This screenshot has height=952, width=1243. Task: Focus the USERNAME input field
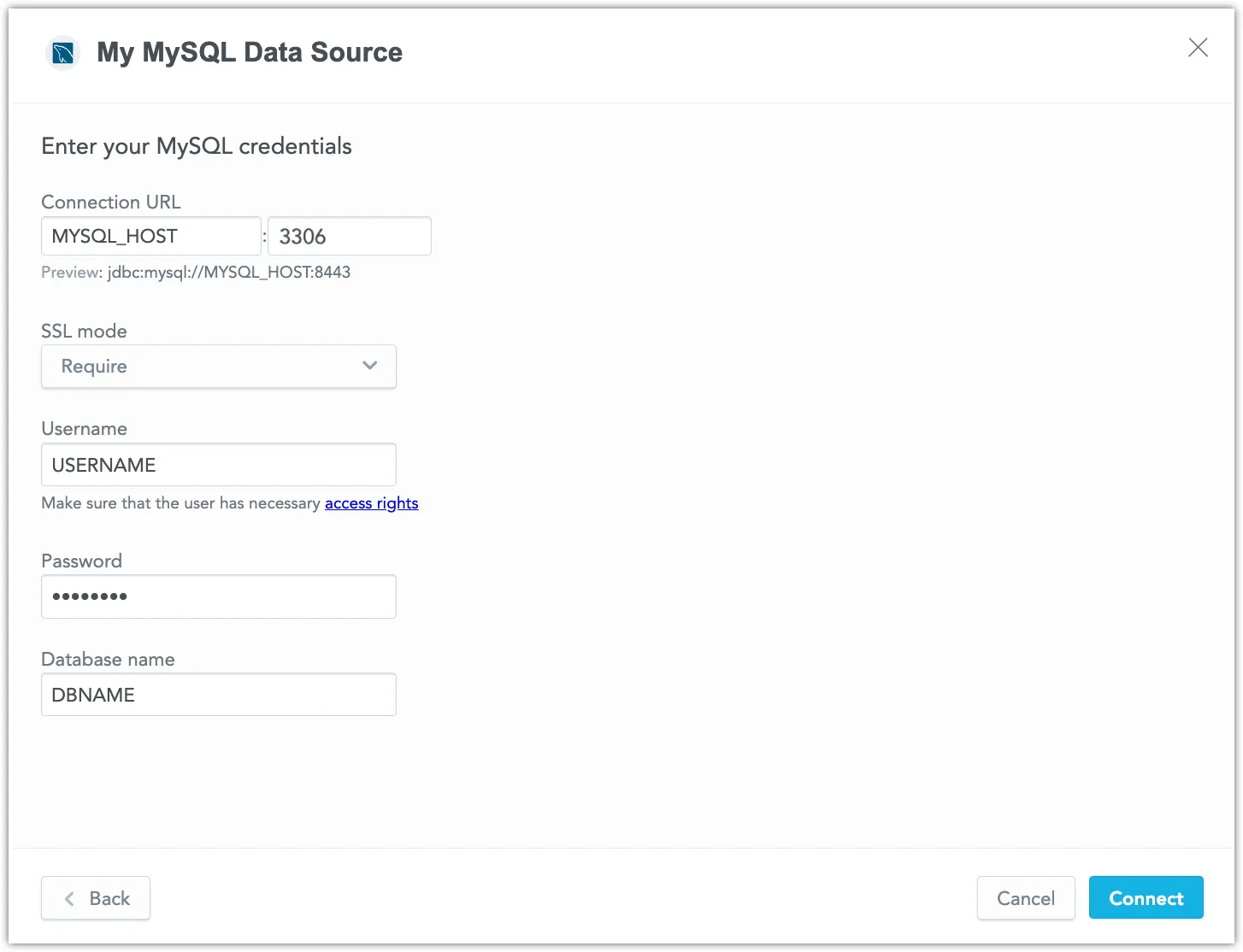(x=218, y=464)
